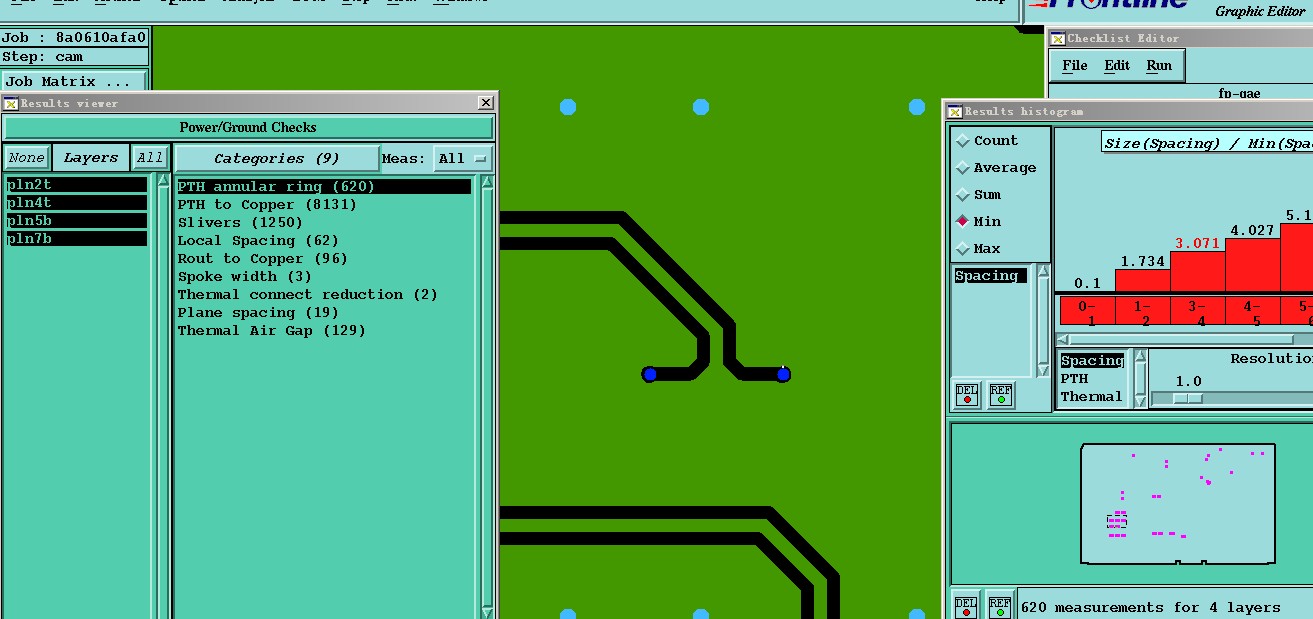Click the 4.027 histogram bar

click(x=1252, y=265)
